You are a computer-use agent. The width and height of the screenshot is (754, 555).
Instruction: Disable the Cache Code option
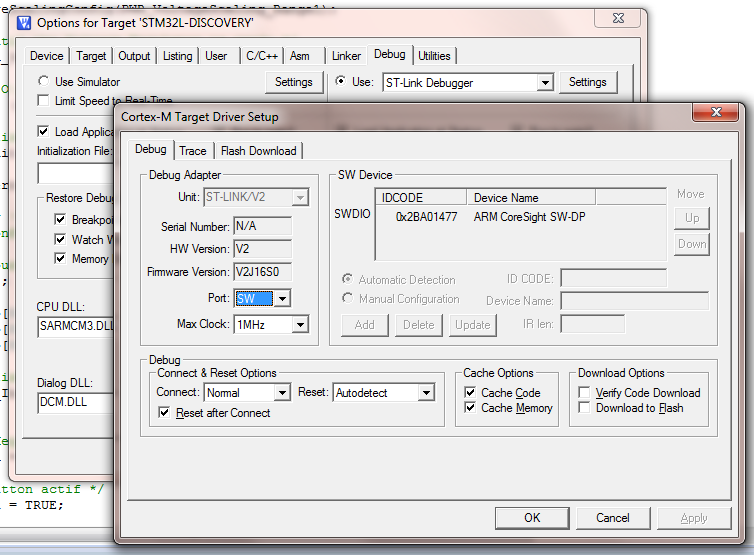470,392
